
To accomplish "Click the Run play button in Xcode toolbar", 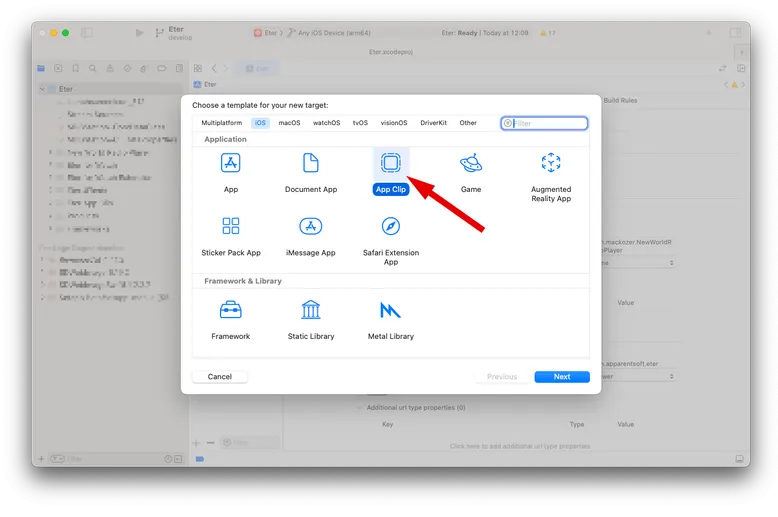I will [139, 33].
